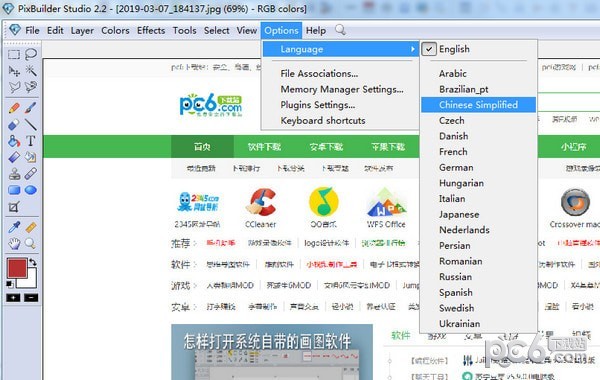Close the open Options menu
The width and height of the screenshot is (600, 380).
pos(281,30)
